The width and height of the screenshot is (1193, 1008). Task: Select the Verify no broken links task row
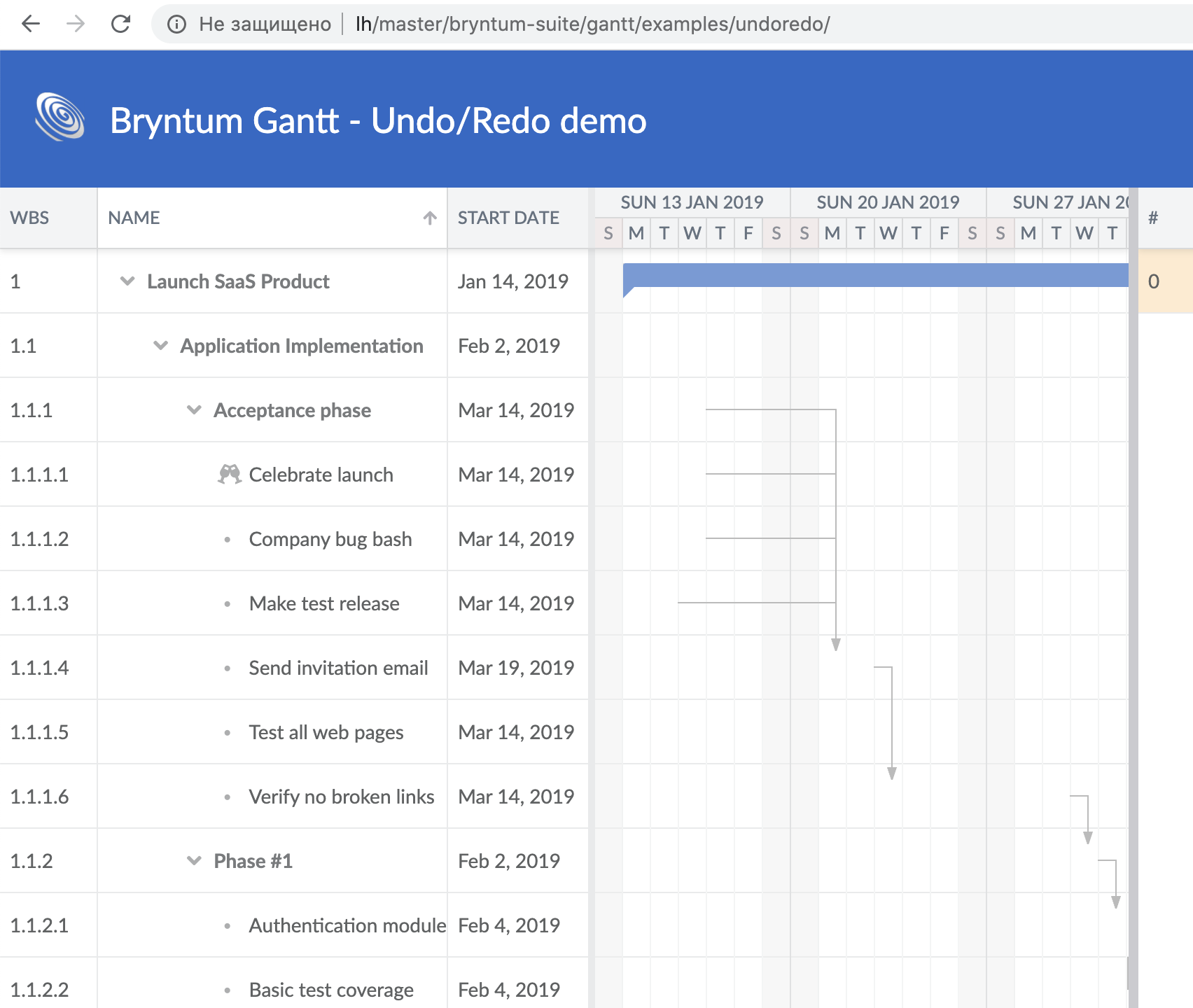341,796
